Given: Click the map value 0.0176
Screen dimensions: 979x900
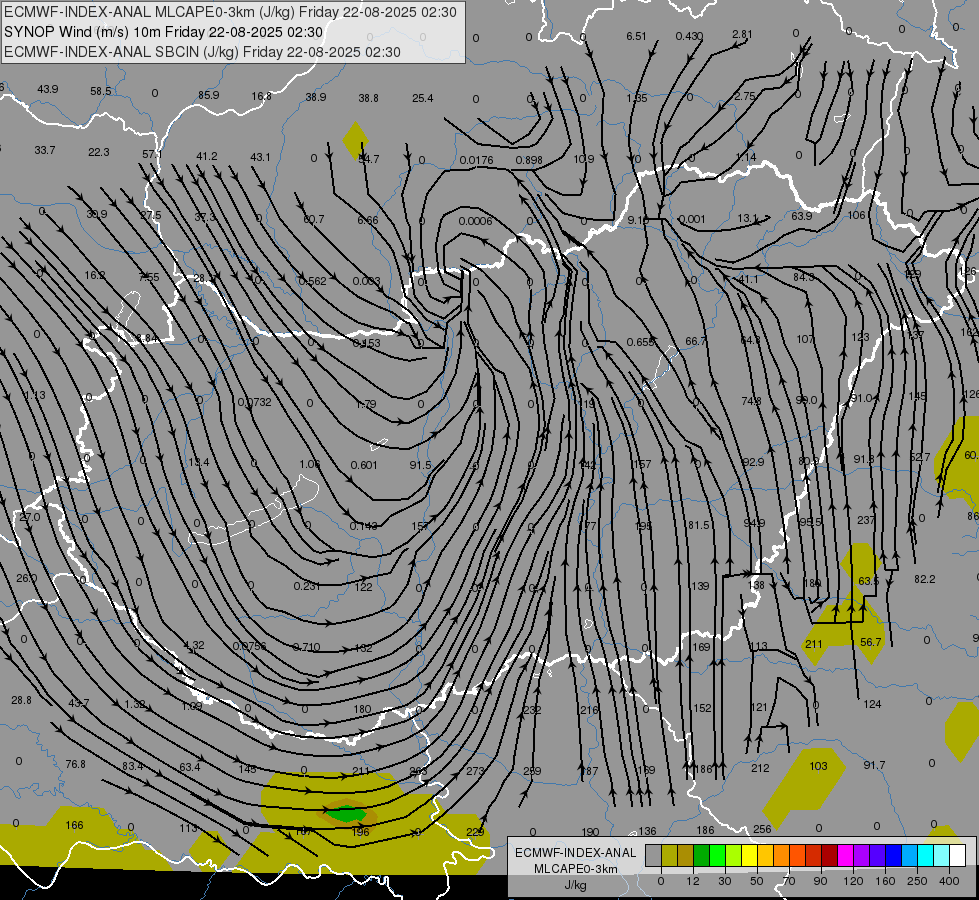Looking at the screenshot, I should tap(476, 161).
